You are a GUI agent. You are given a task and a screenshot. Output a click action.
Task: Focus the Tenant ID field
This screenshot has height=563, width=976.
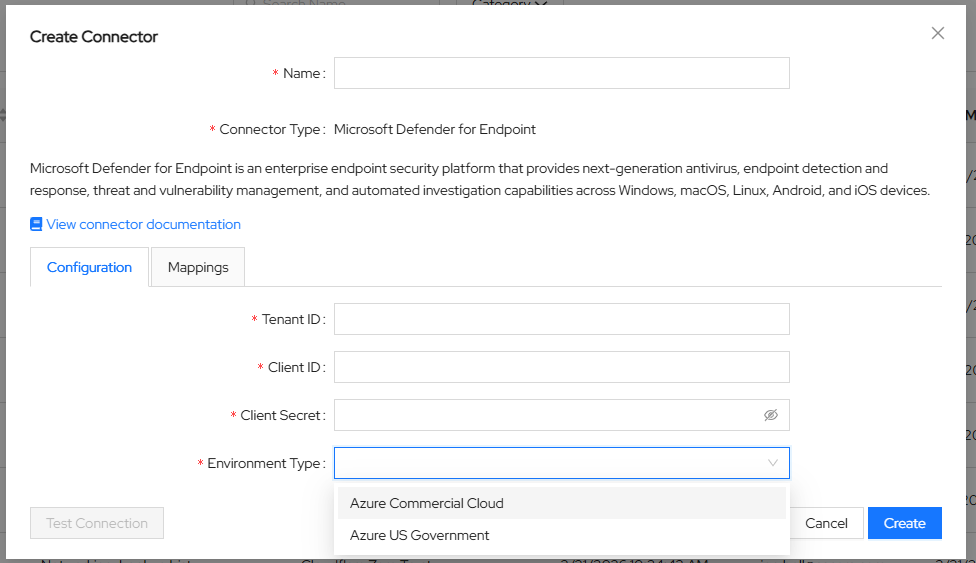tap(561, 319)
